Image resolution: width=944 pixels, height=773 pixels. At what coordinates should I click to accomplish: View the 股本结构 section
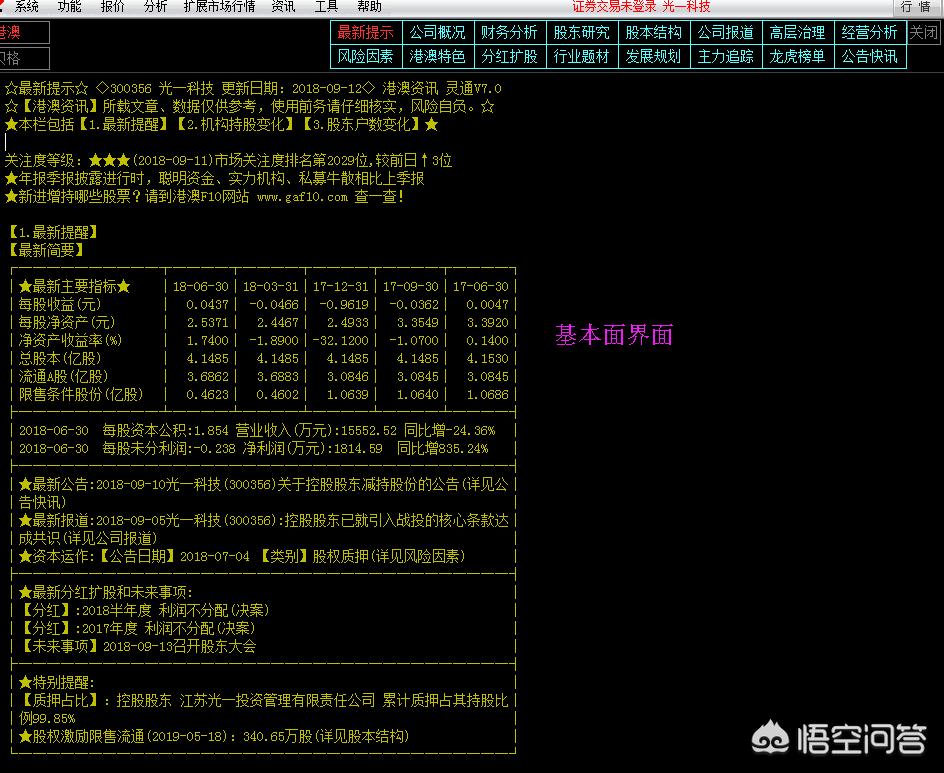click(653, 32)
